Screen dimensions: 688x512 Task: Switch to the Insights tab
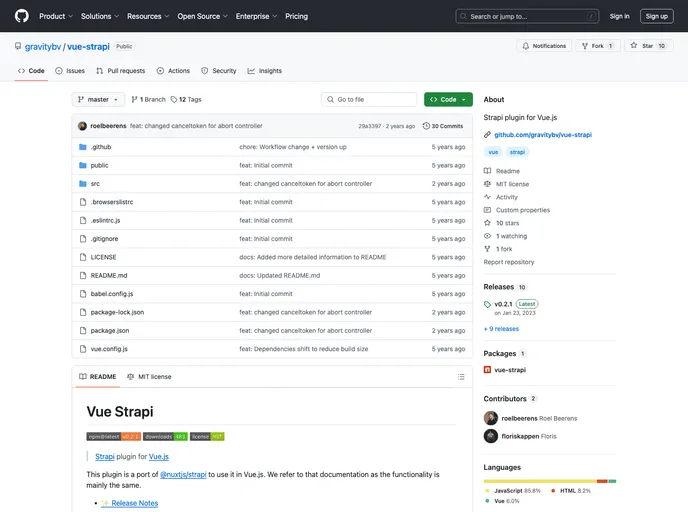(x=265, y=71)
